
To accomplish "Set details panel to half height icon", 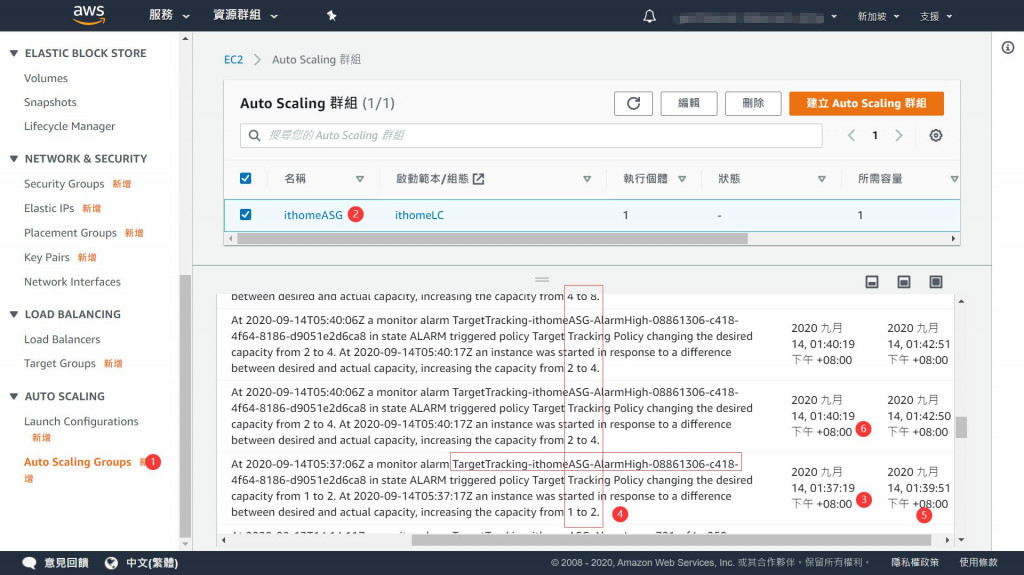I will click(904, 282).
